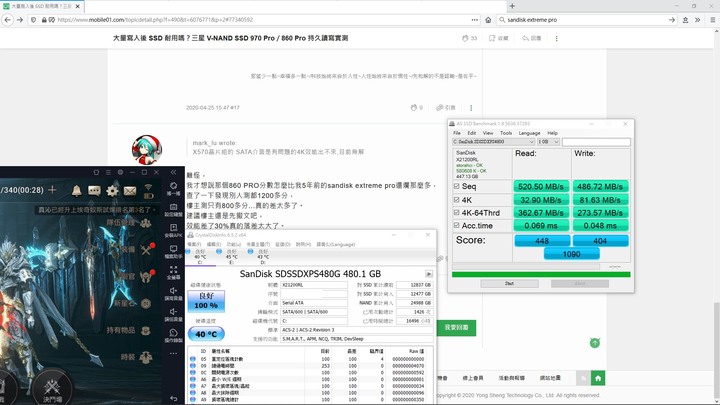Open the 持有物品 inventory icon
The image size is (720, 405).
[x=146, y=331]
